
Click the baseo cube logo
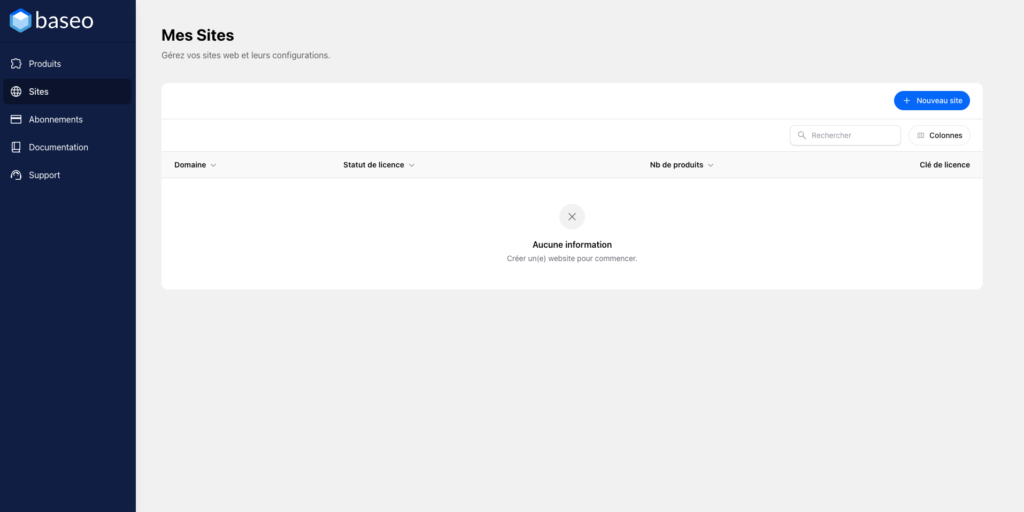(x=21, y=20)
